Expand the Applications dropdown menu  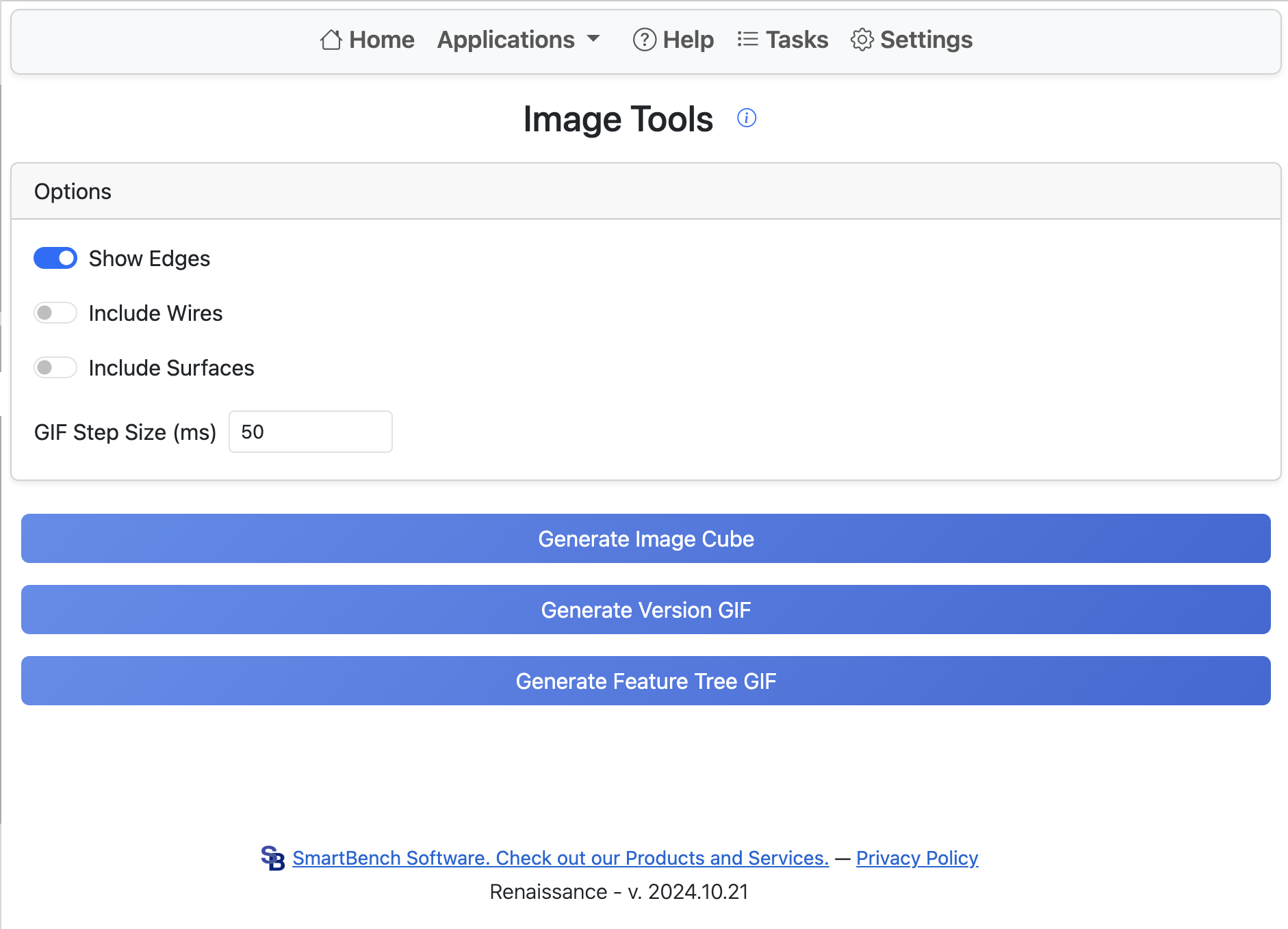point(518,40)
